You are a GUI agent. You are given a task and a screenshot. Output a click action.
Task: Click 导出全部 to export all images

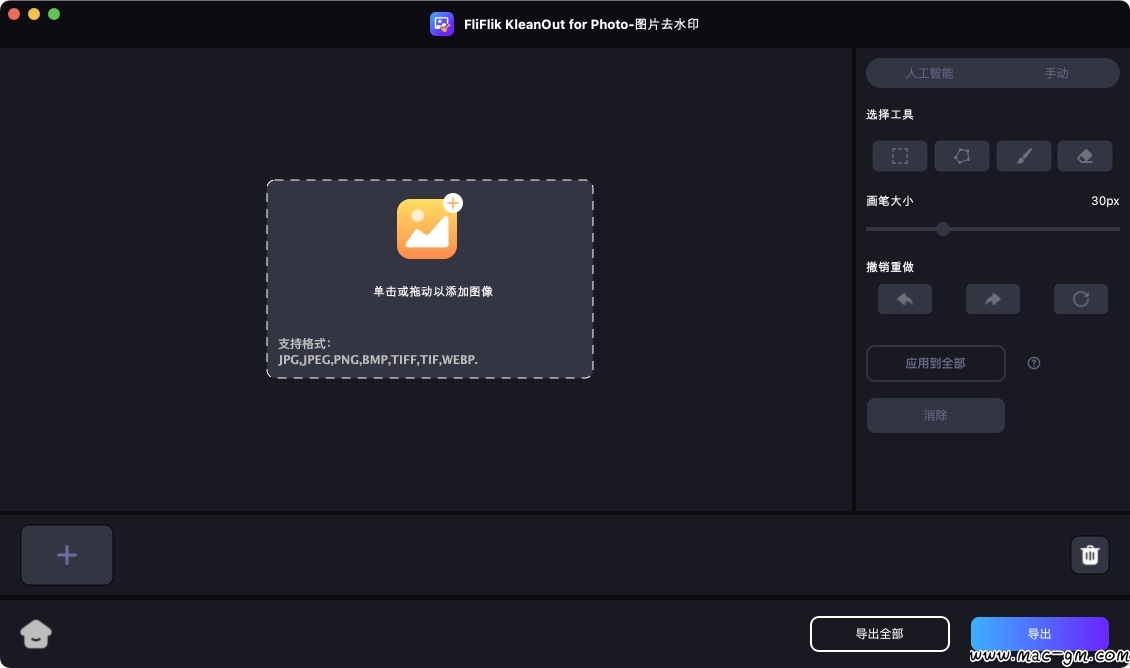[x=880, y=634]
